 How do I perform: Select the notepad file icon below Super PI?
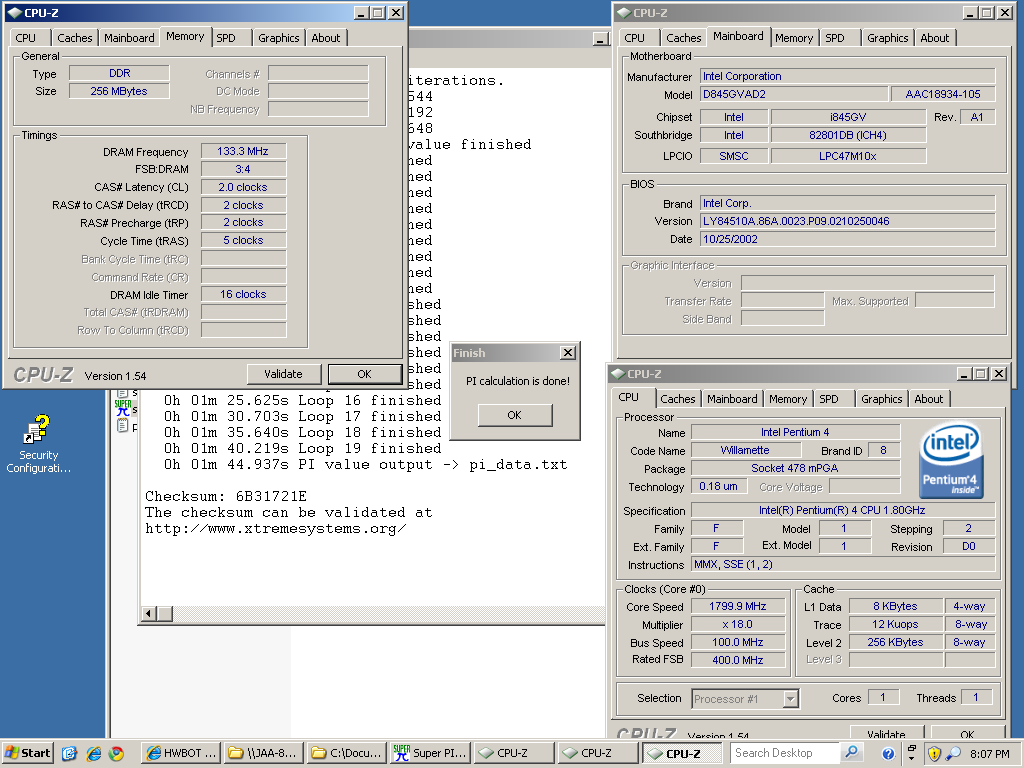pos(122,426)
